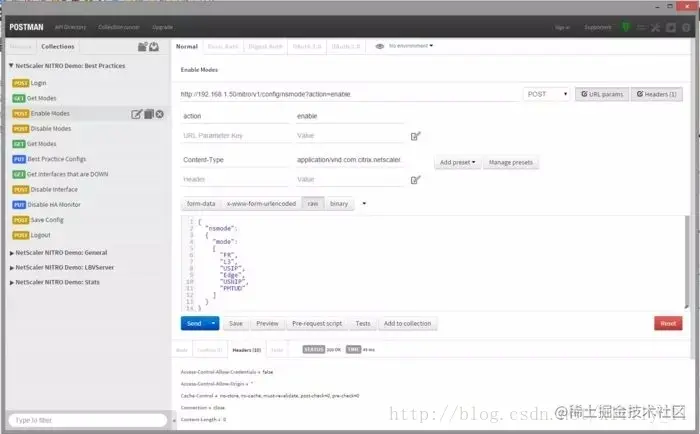Toggle the Headers (1) button
Image resolution: width=700 pixels, height=434 pixels.
tap(656, 94)
